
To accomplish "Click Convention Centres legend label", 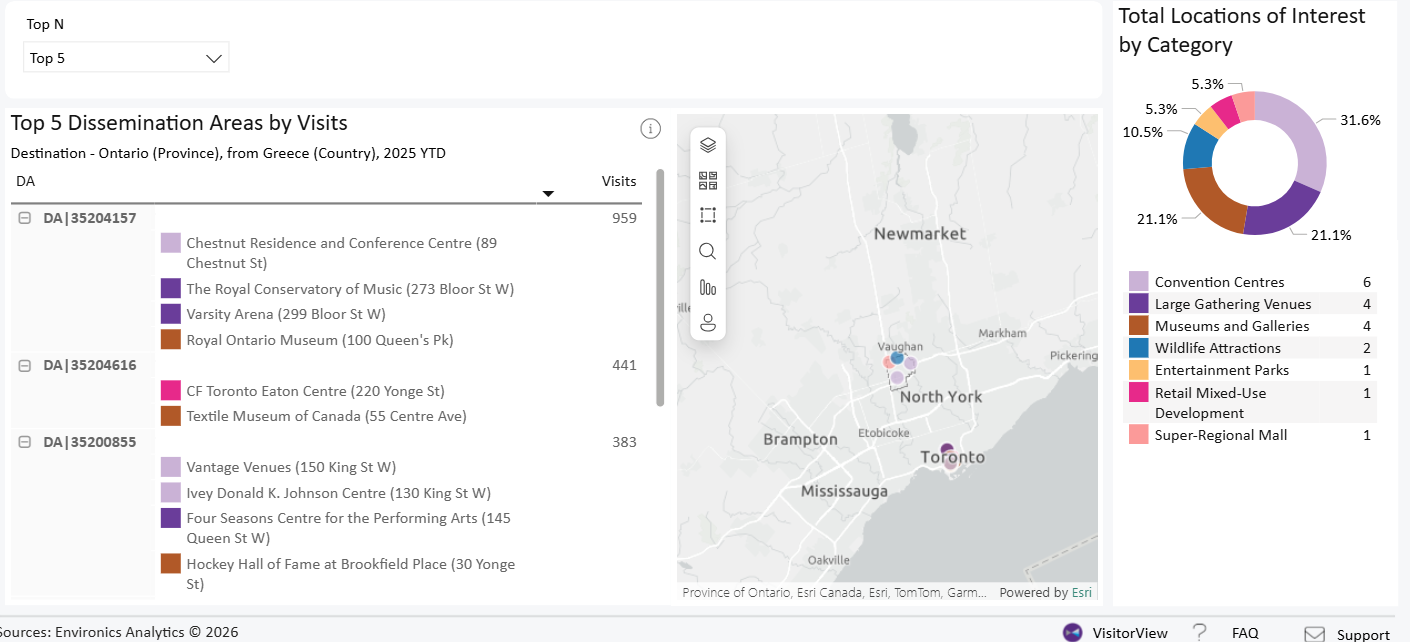I will pos(1219,282).
